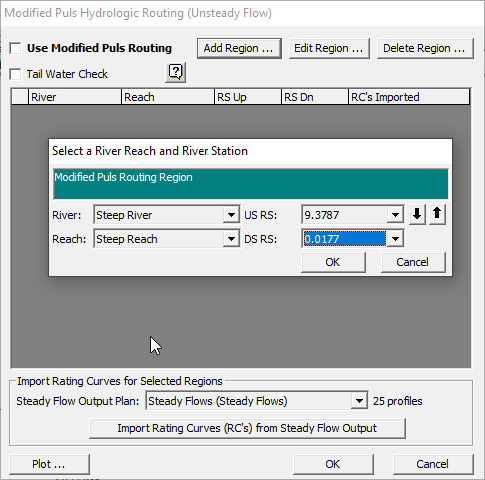Expand the River dropdown showing Steep River
Screen dimensions: 485x480
pyautogui.click(x=231, y=215)
